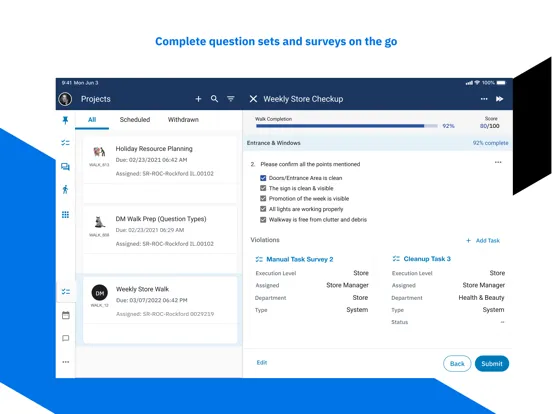The height and width of the screenshot is (414, 552).
Task: Click the Submit button
Action: coord(492,364)
